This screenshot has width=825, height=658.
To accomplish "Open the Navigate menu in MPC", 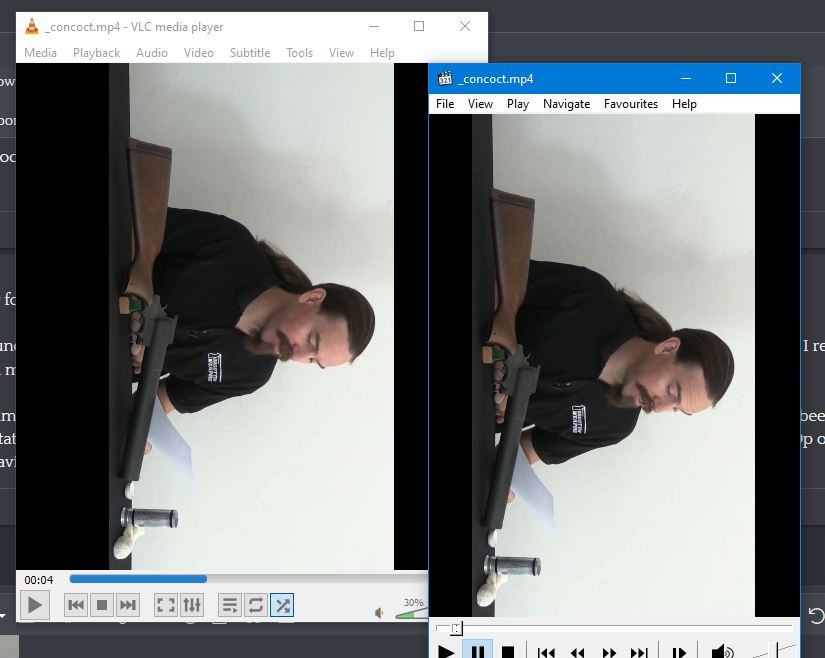I will pos(566,104).
